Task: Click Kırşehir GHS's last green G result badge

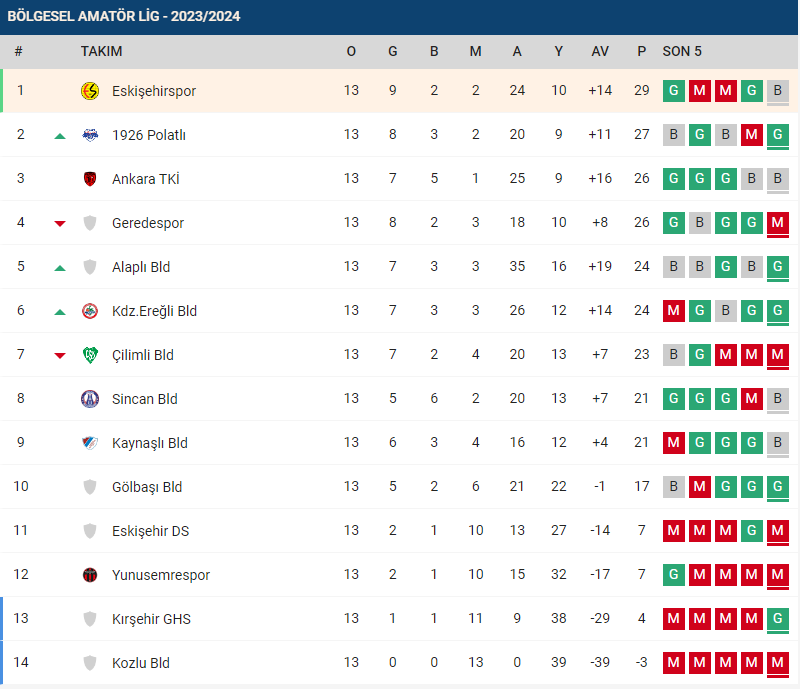Action: pyautogui.click(x=778, y=619)
